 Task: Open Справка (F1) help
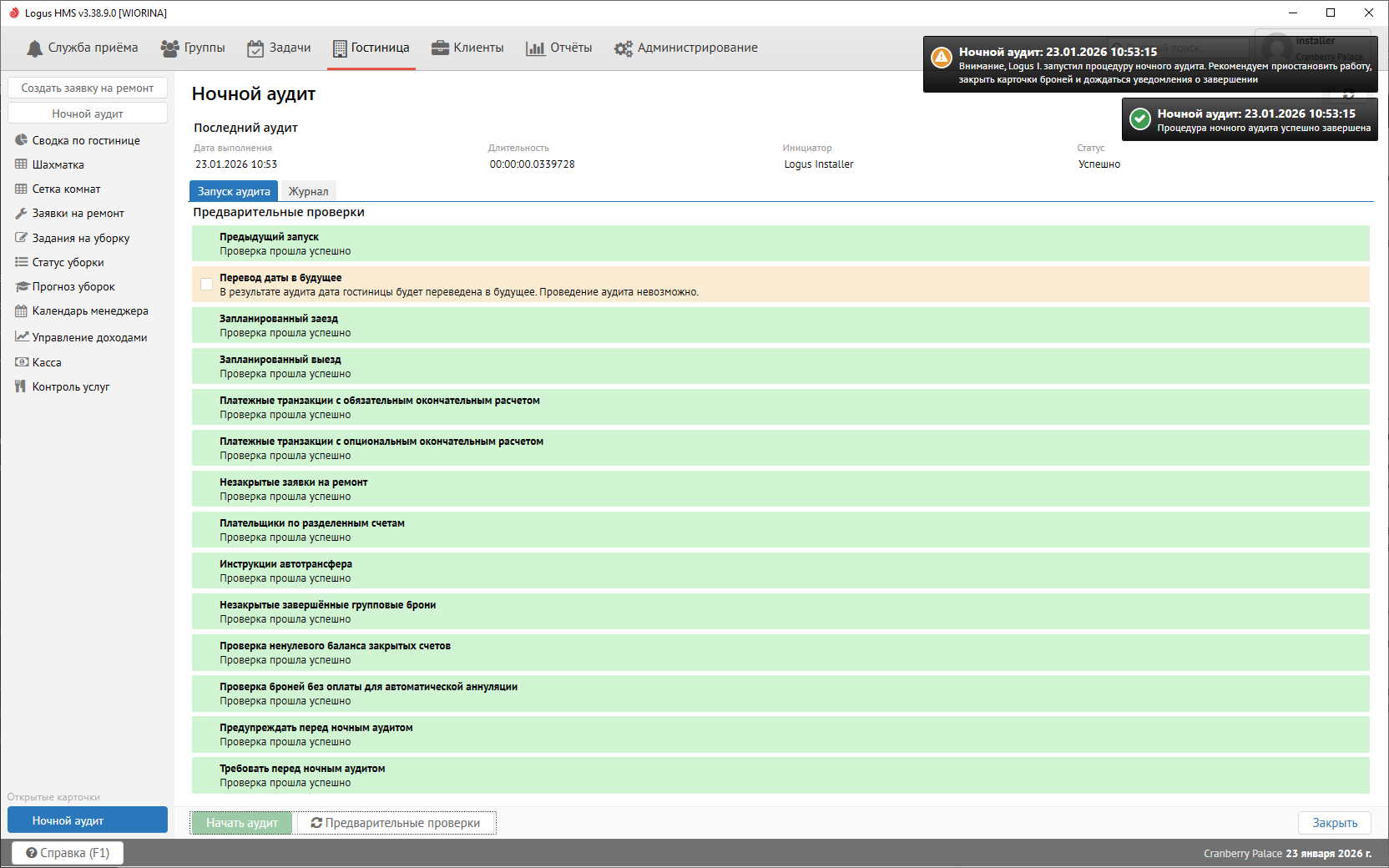click(68, 853)
